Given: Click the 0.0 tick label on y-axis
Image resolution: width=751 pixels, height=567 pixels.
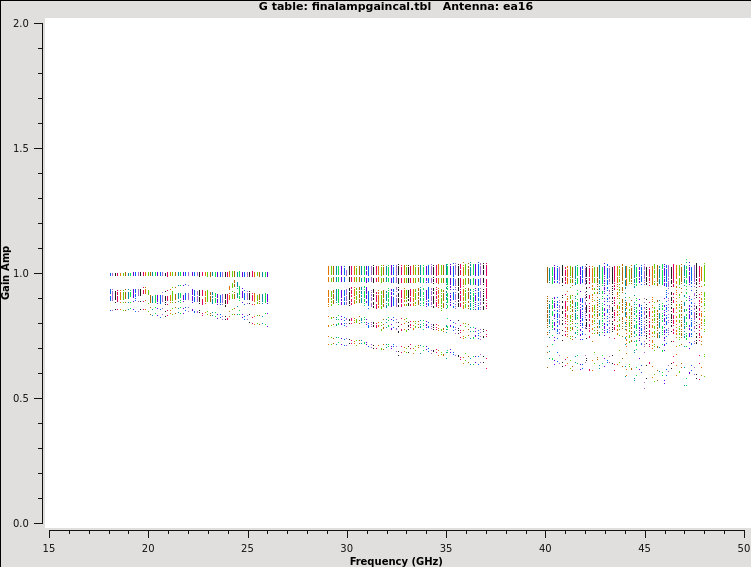Looking at the screenshot, I should point(20,523).
